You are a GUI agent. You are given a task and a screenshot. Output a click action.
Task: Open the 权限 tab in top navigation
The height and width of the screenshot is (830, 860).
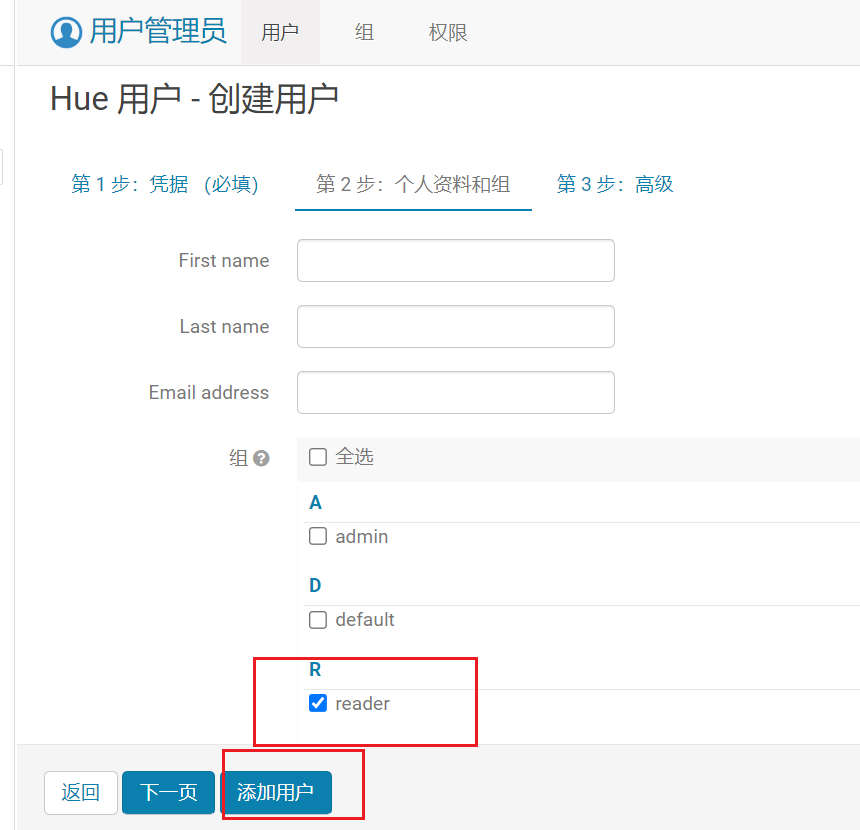[448, 32]
